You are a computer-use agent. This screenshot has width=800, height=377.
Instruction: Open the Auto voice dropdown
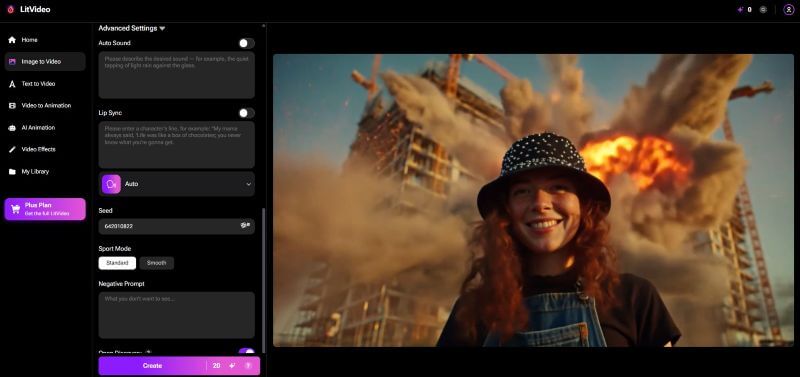177,184
